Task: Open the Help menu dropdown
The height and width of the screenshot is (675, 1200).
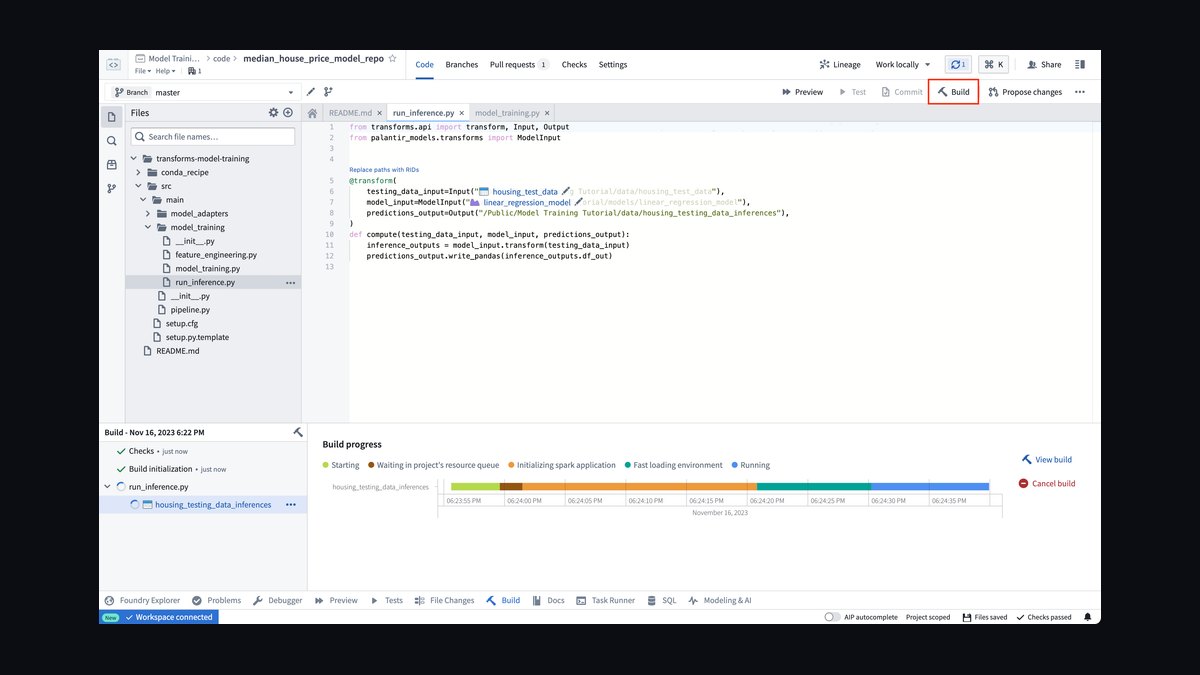Action: (165, 71)
